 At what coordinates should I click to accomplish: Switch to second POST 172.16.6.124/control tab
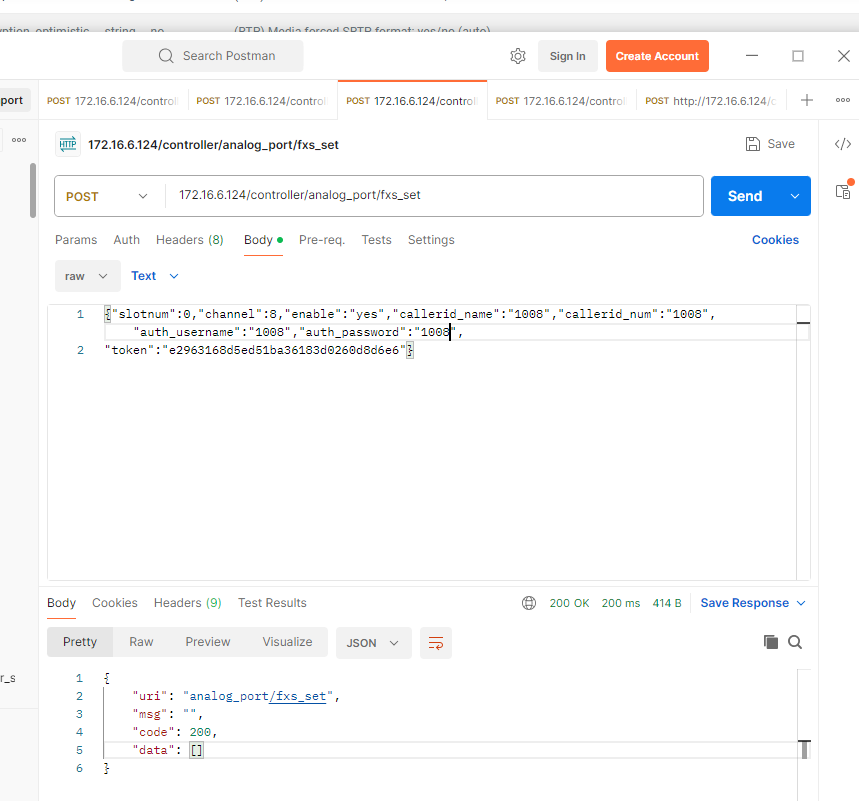point(262,101)
